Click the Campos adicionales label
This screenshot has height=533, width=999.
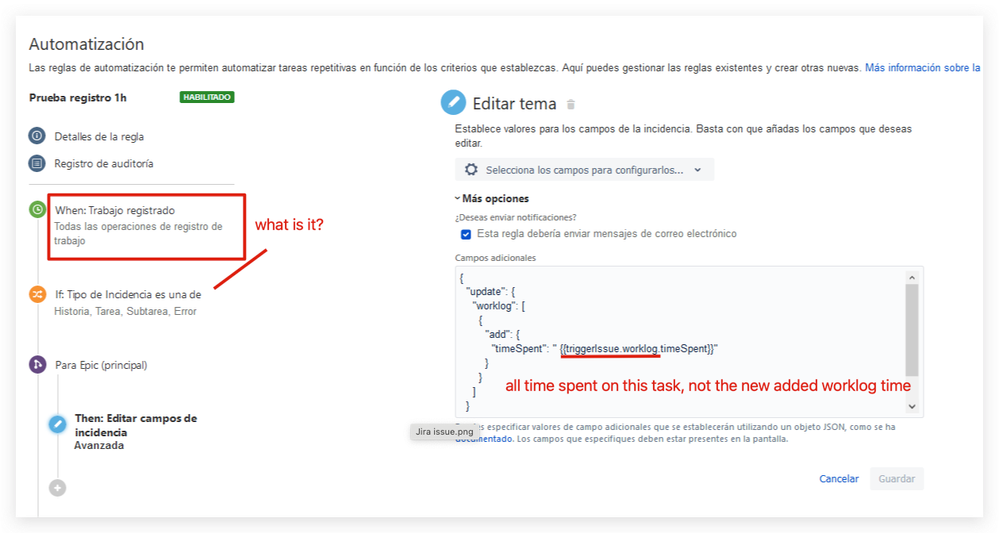pyautogui.click(x=495, y=258)
